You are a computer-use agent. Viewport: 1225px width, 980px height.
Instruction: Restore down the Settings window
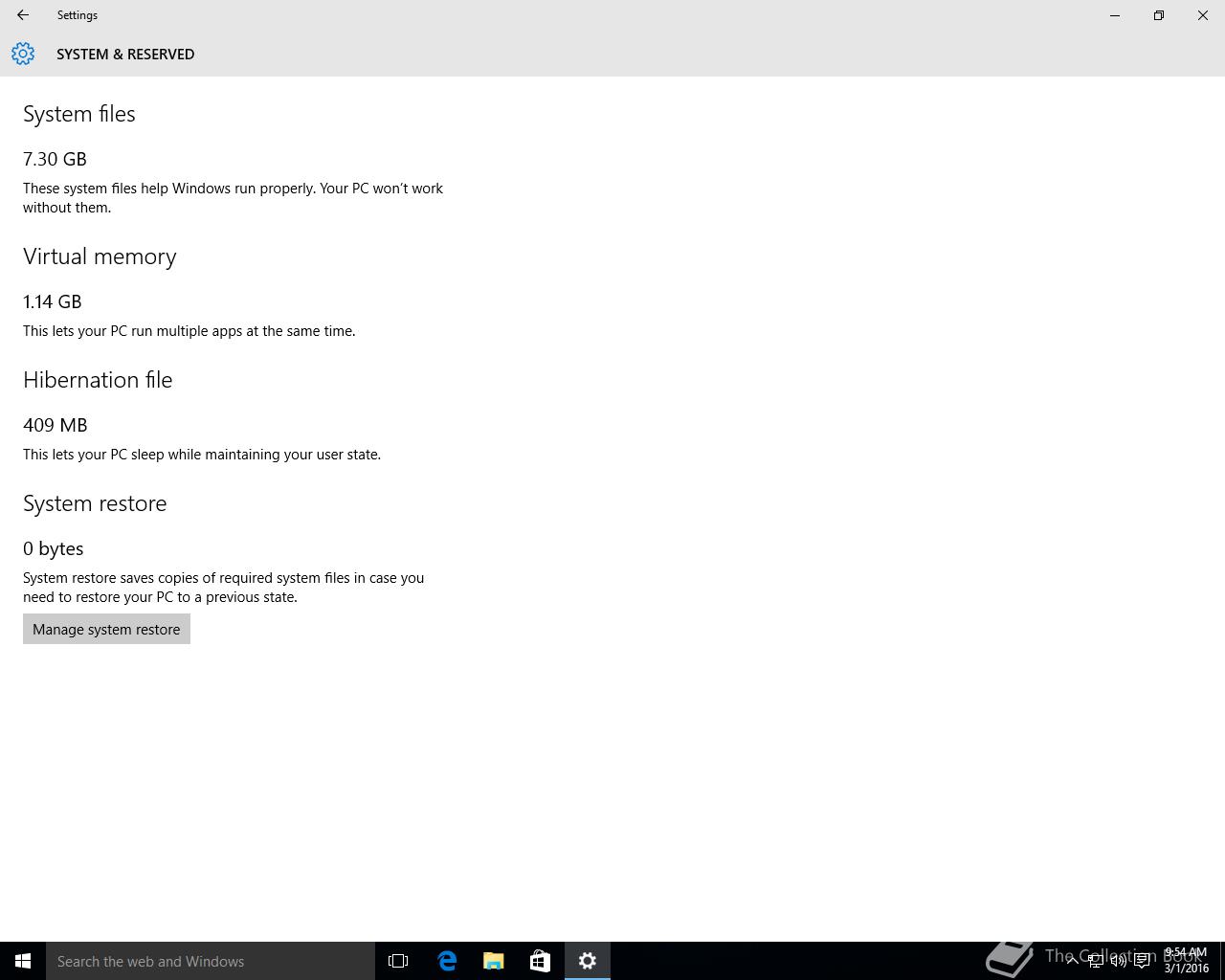(x=1158, y=15)
